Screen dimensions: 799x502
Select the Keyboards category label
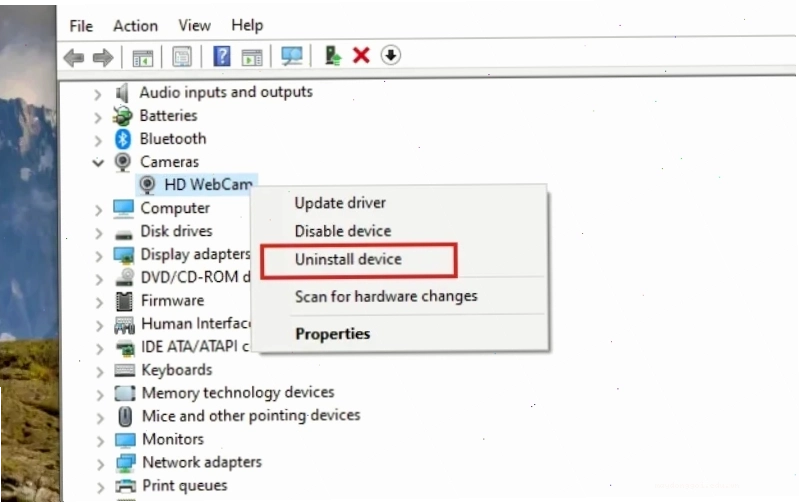coord(176,370)
